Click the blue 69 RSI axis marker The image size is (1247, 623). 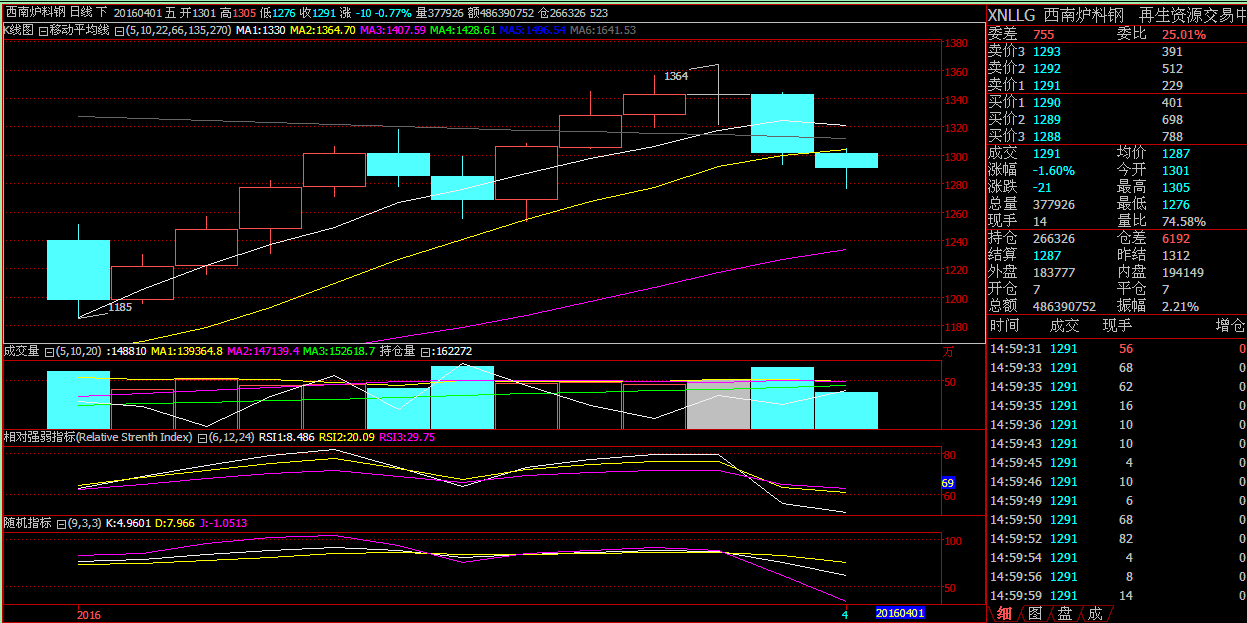pos(948,483)
